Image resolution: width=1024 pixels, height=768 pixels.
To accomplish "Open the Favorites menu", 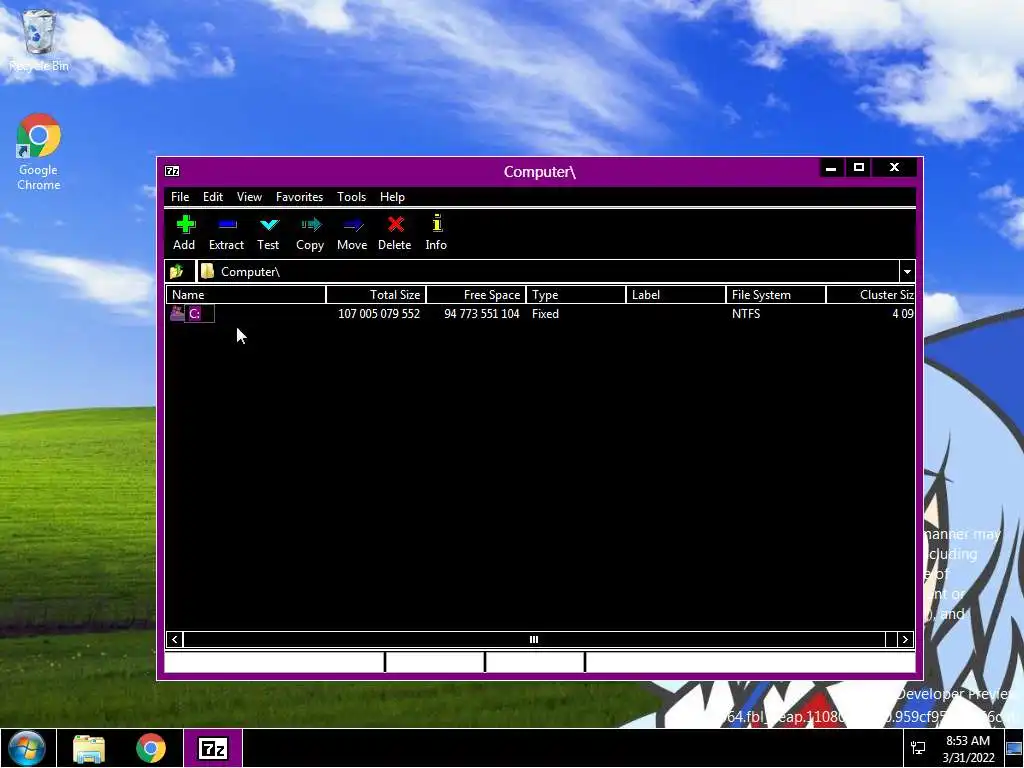I will point(299,197).
